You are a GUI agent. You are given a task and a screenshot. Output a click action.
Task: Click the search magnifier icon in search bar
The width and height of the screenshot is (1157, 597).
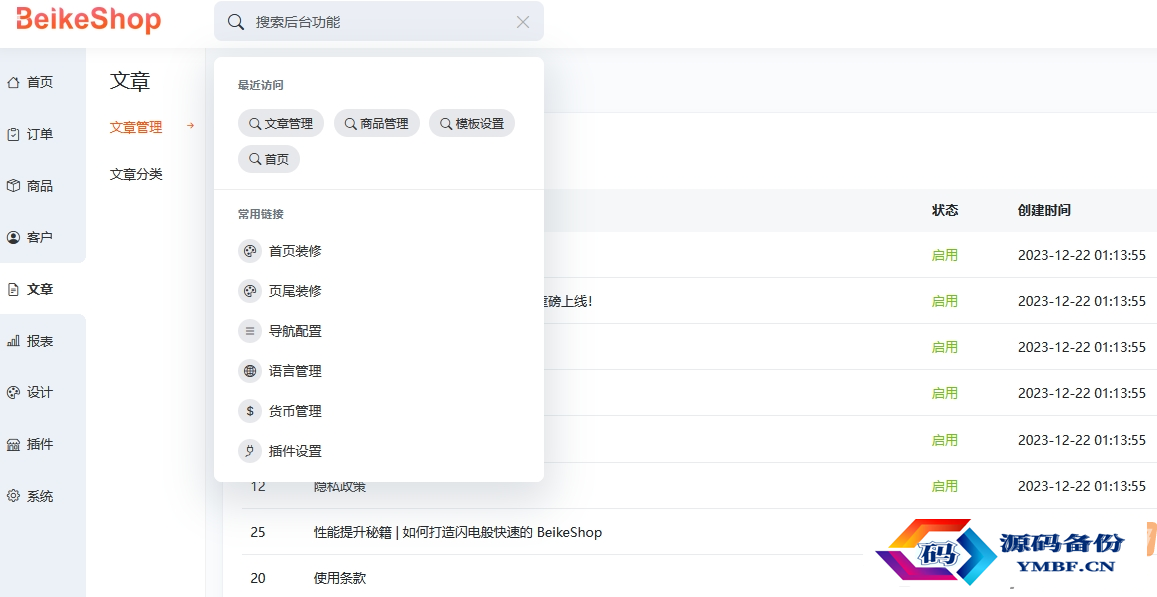pos(236,22)
